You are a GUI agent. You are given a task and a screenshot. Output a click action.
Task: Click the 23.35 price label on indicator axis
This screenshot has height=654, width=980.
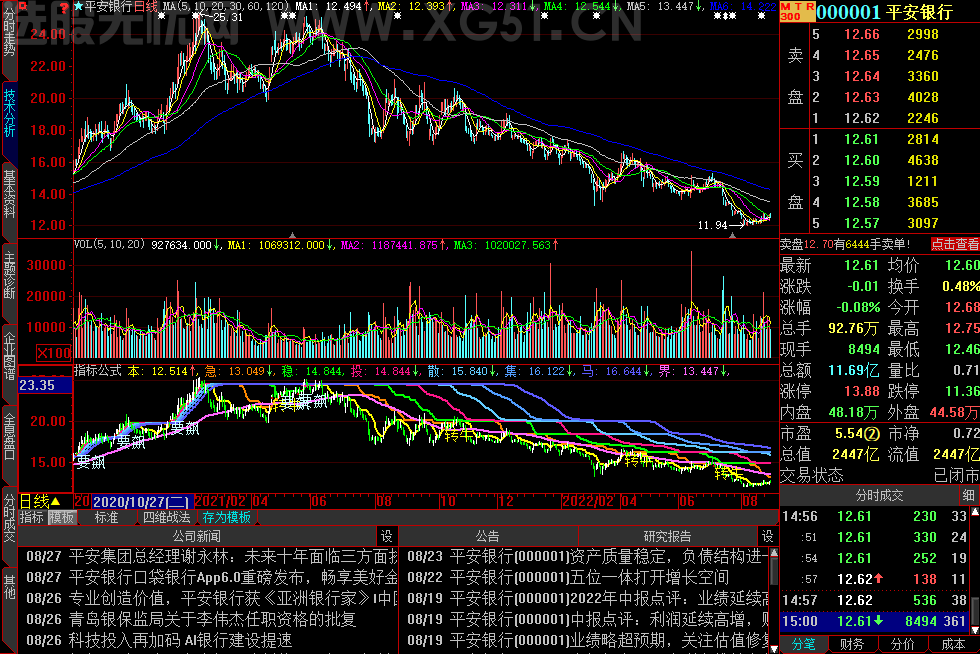(x=45, y=385)
